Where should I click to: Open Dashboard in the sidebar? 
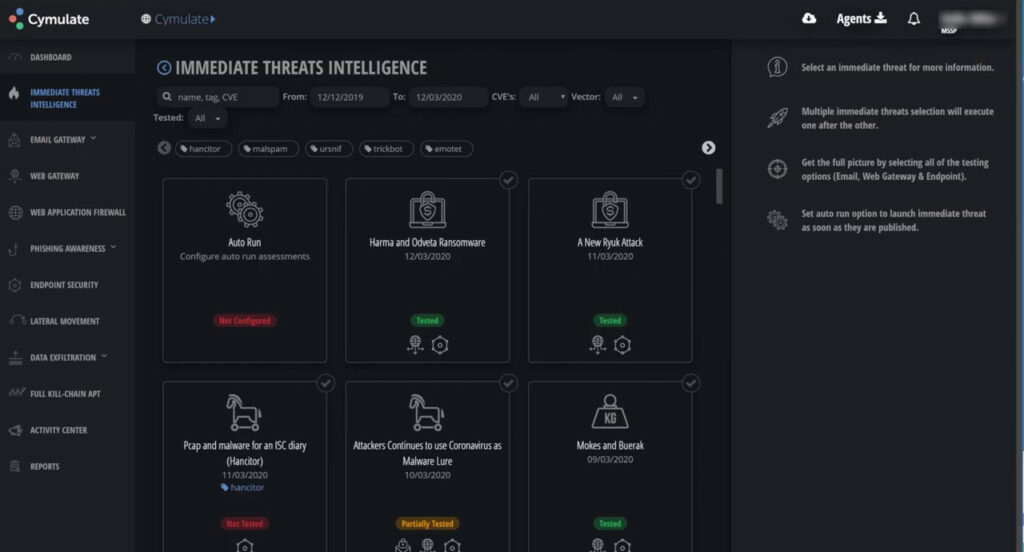50,57
